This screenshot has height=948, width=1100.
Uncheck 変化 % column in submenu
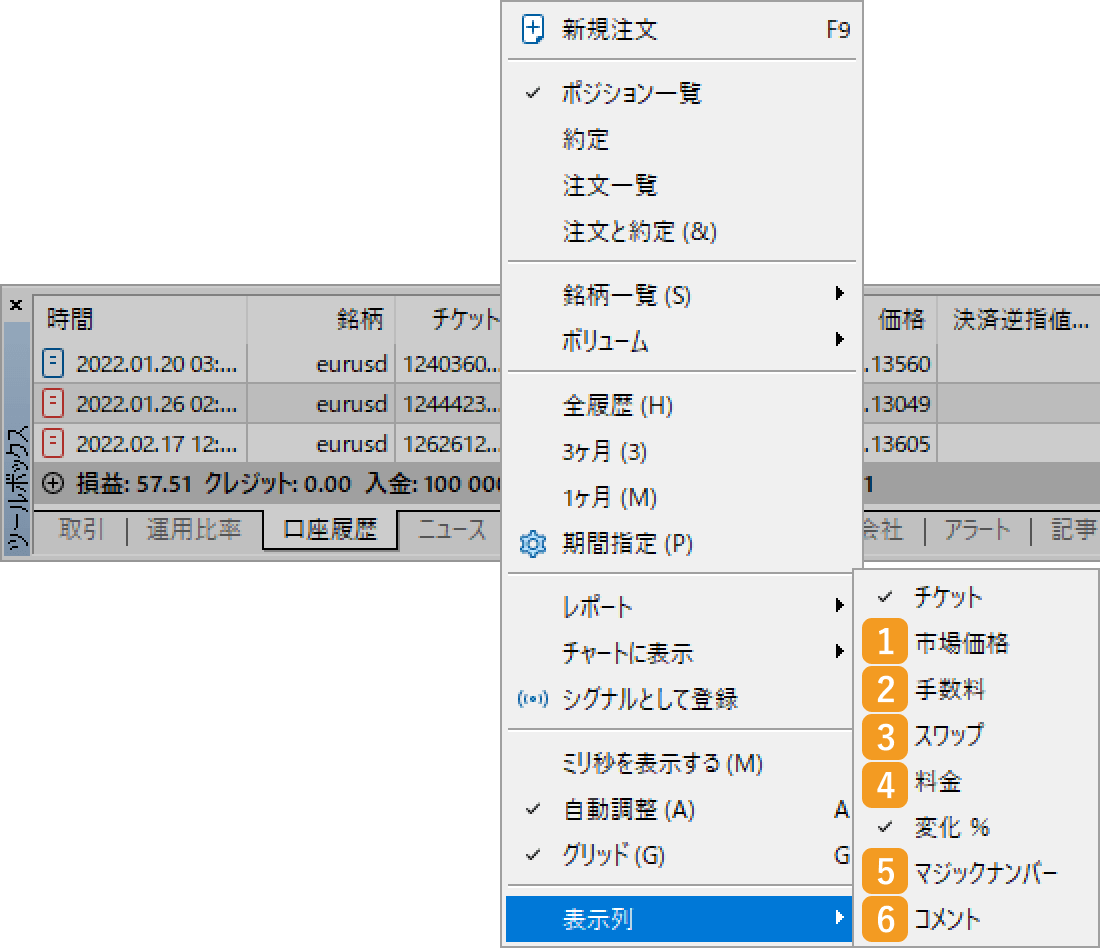click(977, 827)
